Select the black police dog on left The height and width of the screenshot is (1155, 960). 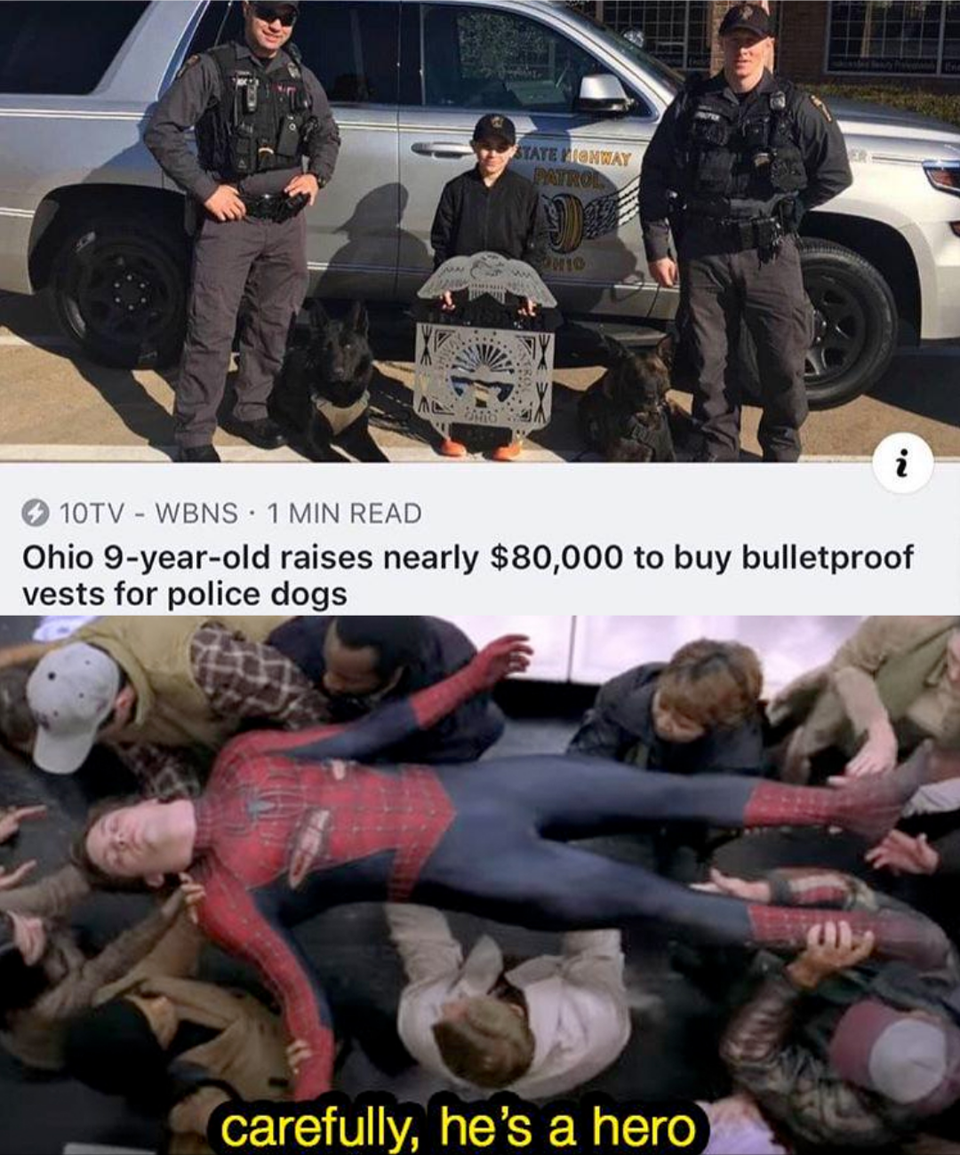click(x=329, y=380)
